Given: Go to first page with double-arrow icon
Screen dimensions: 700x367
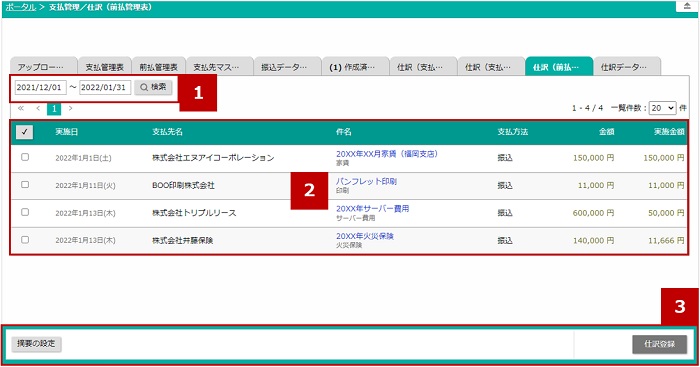Looking at the screenshot, I should [x=21, y=108].
